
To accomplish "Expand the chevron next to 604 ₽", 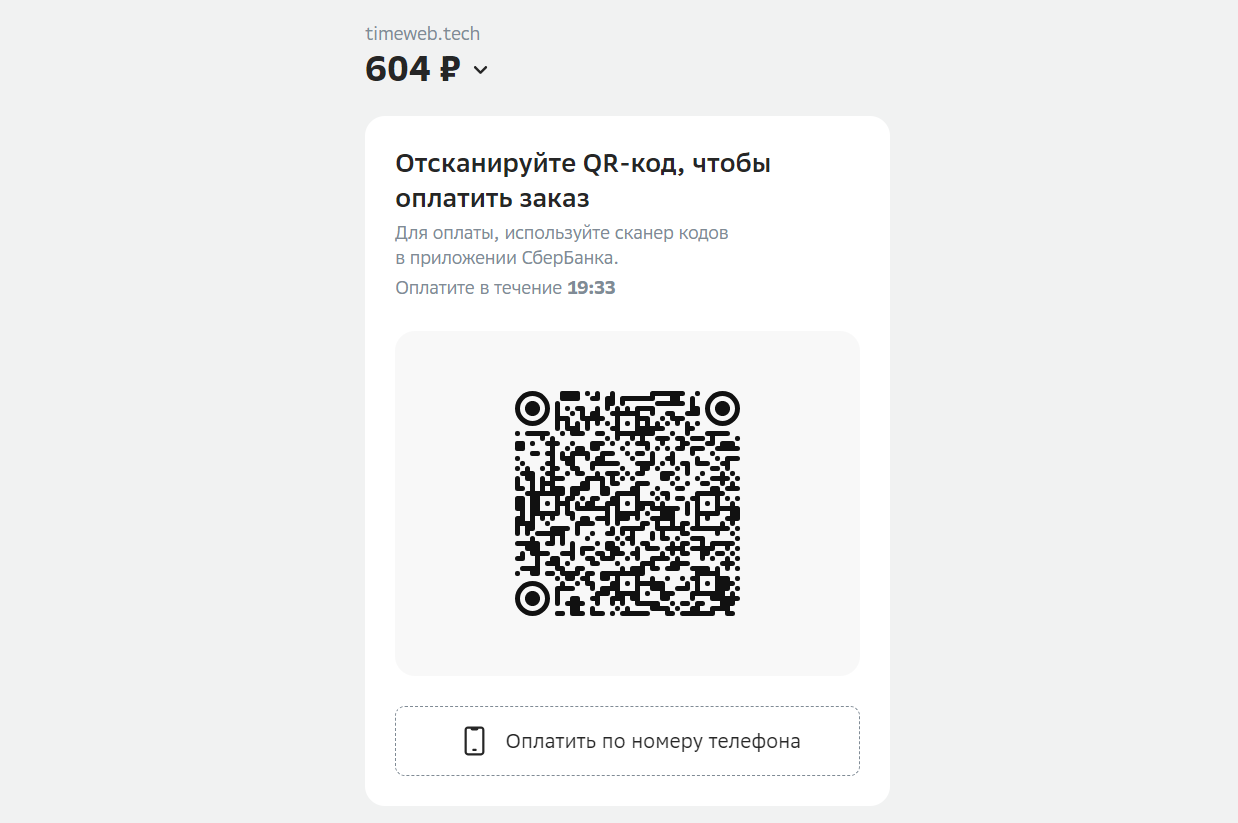I will coord(480,70).
